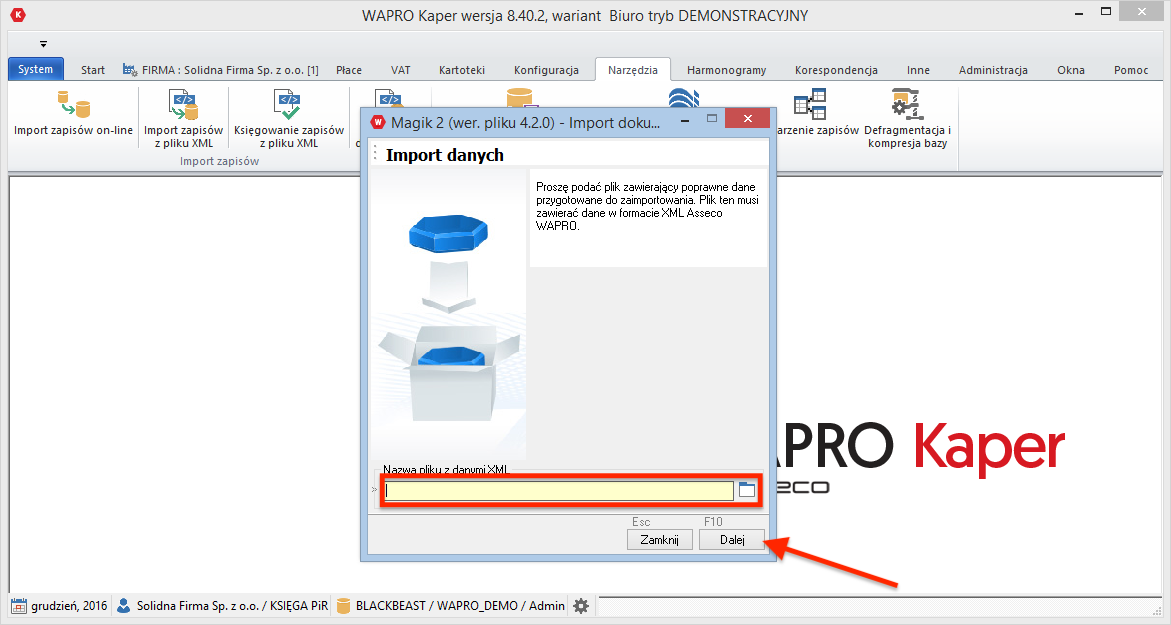The image size is (1171, 625).
Task: Open the FIRMA : Solidna Firma tab
Action: (221, 70)
